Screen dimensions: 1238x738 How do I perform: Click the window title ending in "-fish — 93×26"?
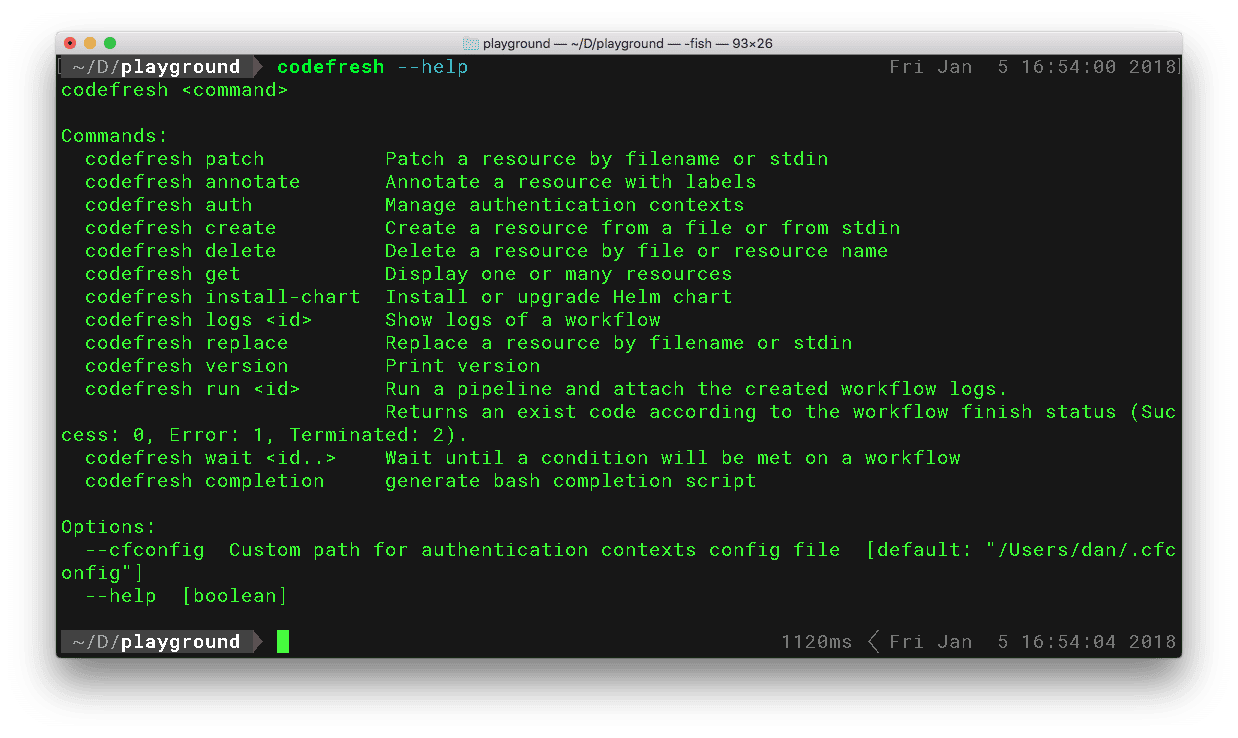pos(628,43)
